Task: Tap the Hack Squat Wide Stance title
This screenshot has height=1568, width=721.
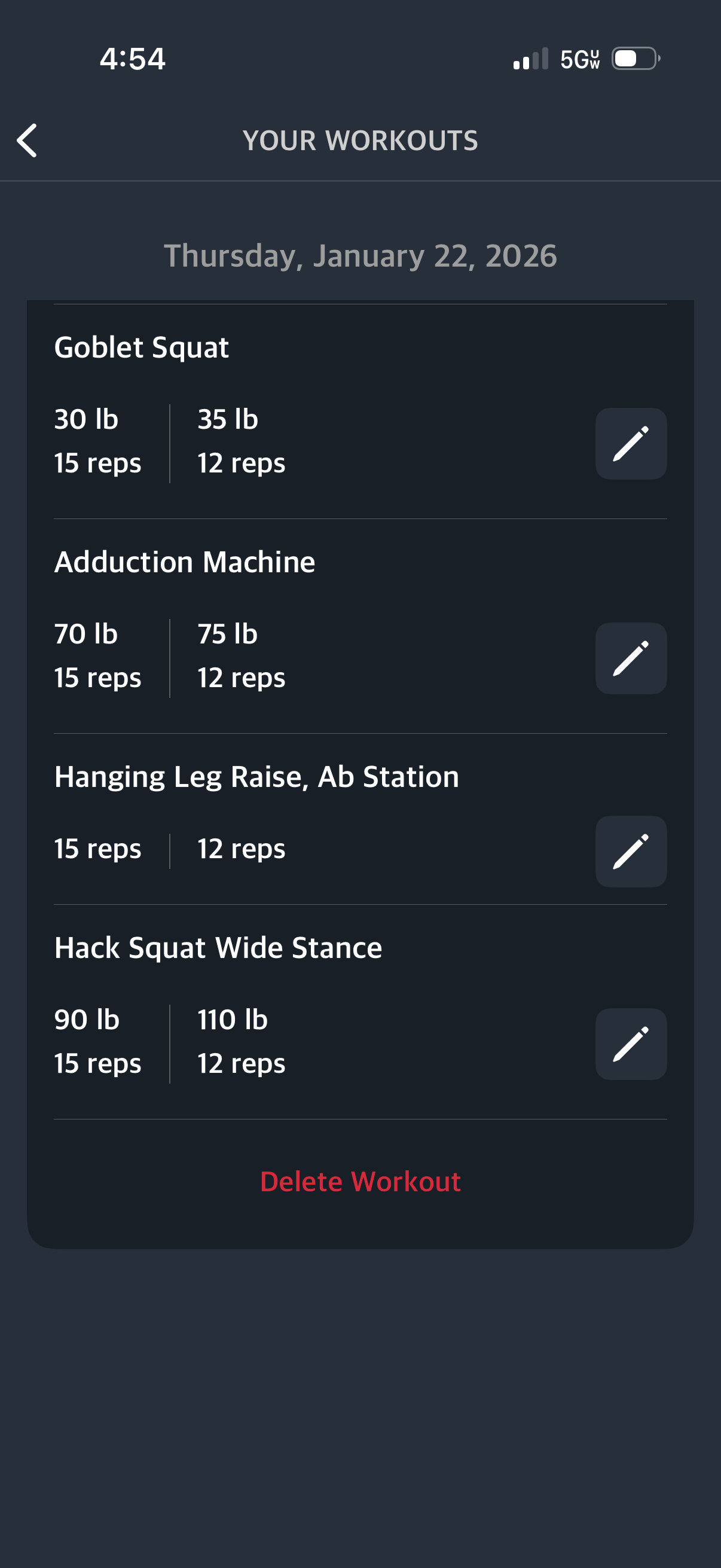Action: pos(218,948)
